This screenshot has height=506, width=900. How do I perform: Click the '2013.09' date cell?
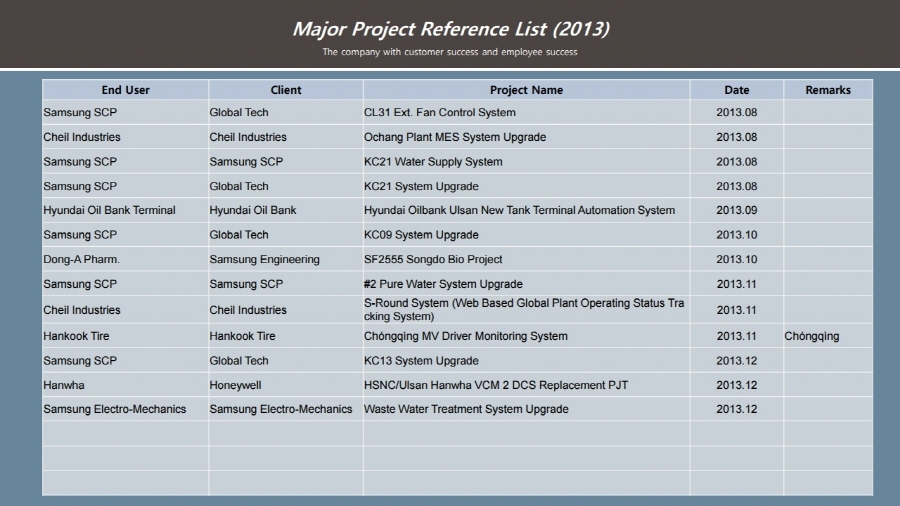click(x=736, y=211)
